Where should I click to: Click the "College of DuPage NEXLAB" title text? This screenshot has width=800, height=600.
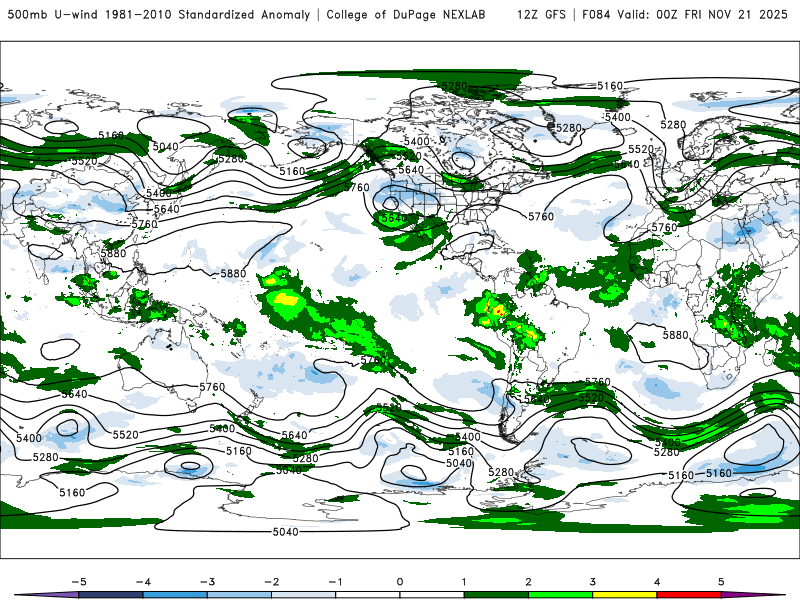[x=406, y=14]
